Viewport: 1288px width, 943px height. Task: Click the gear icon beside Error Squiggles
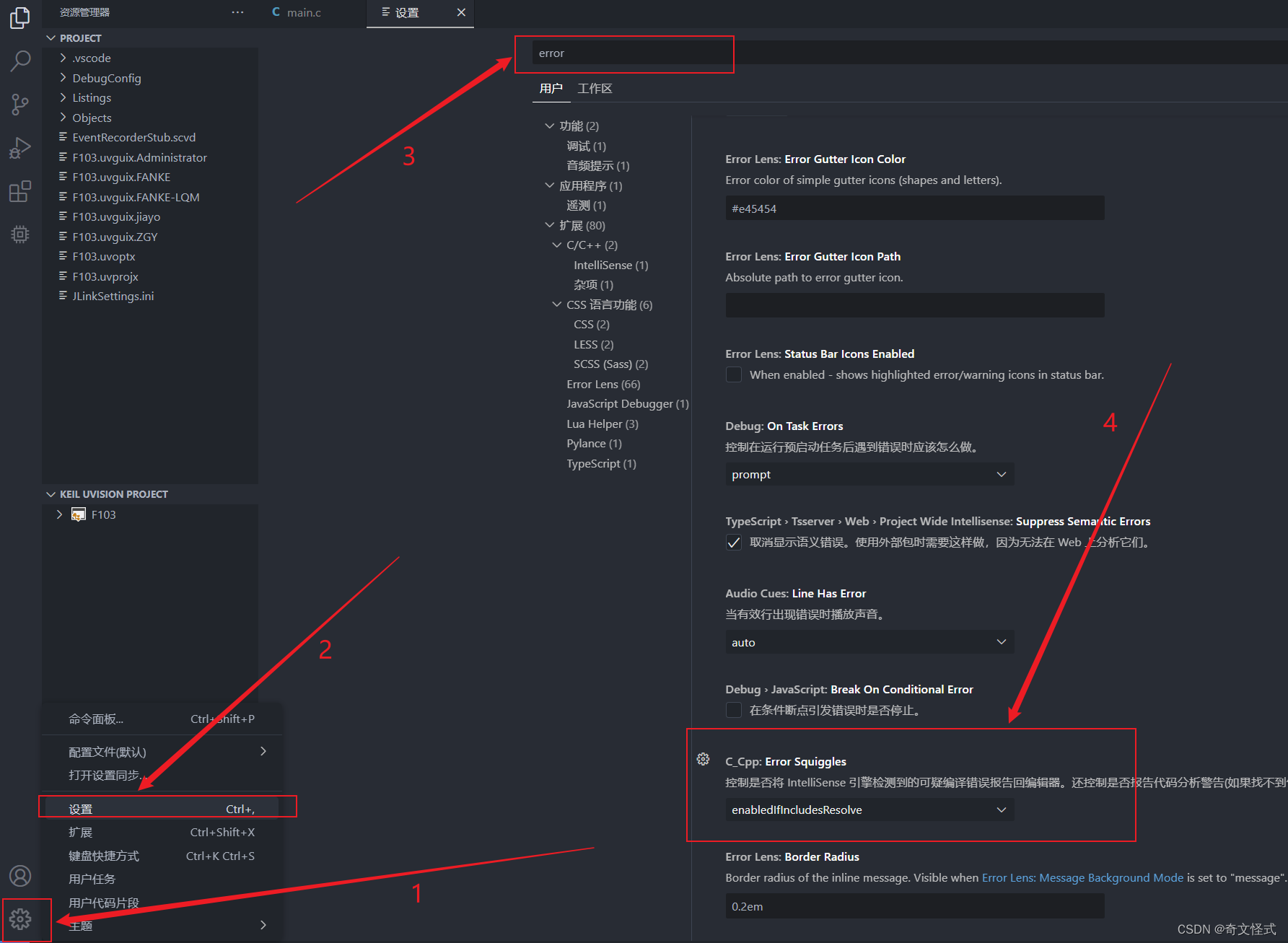tap(704, 759)
